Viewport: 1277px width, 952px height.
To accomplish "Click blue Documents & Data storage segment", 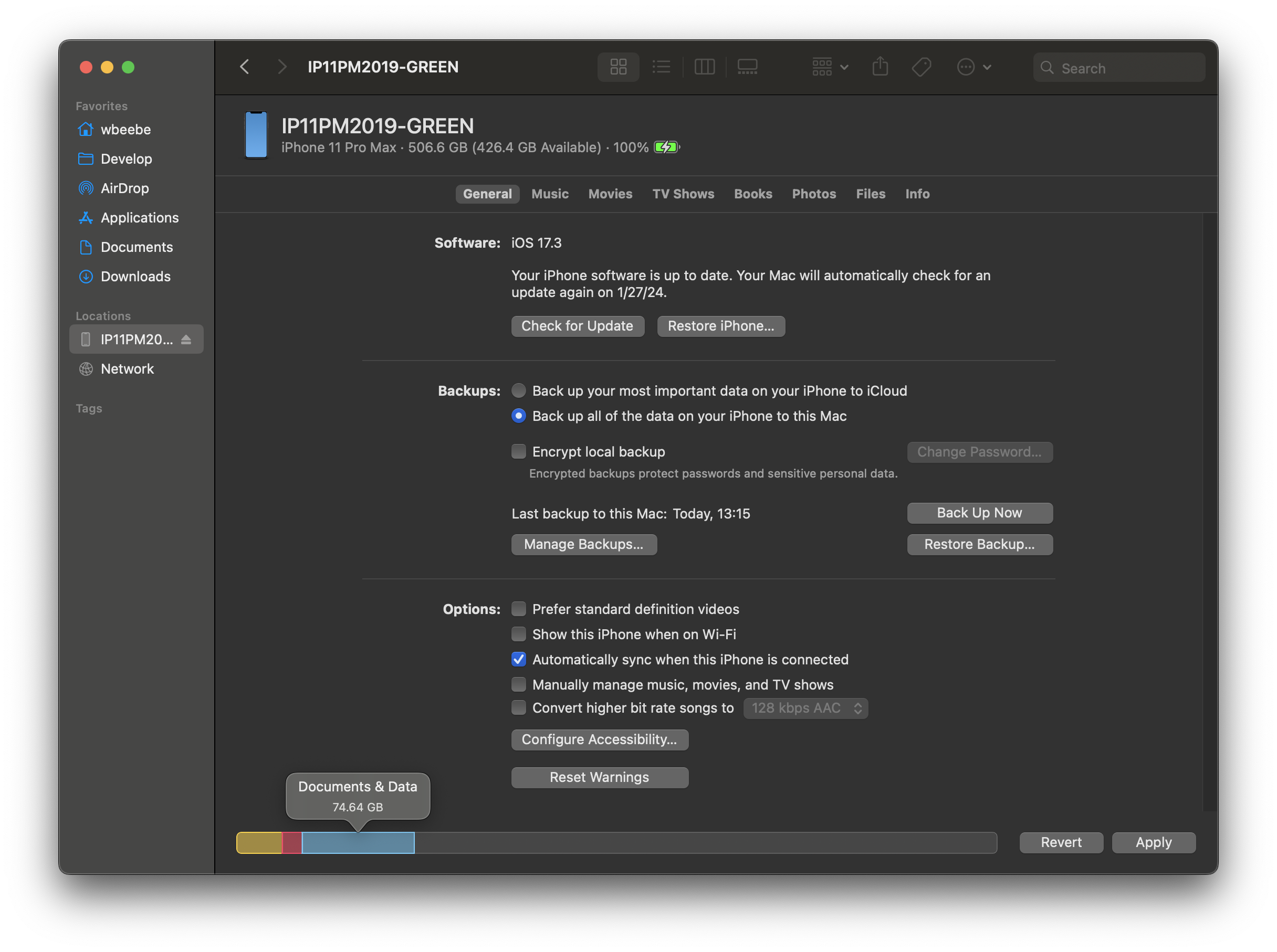I will (358, 842).
